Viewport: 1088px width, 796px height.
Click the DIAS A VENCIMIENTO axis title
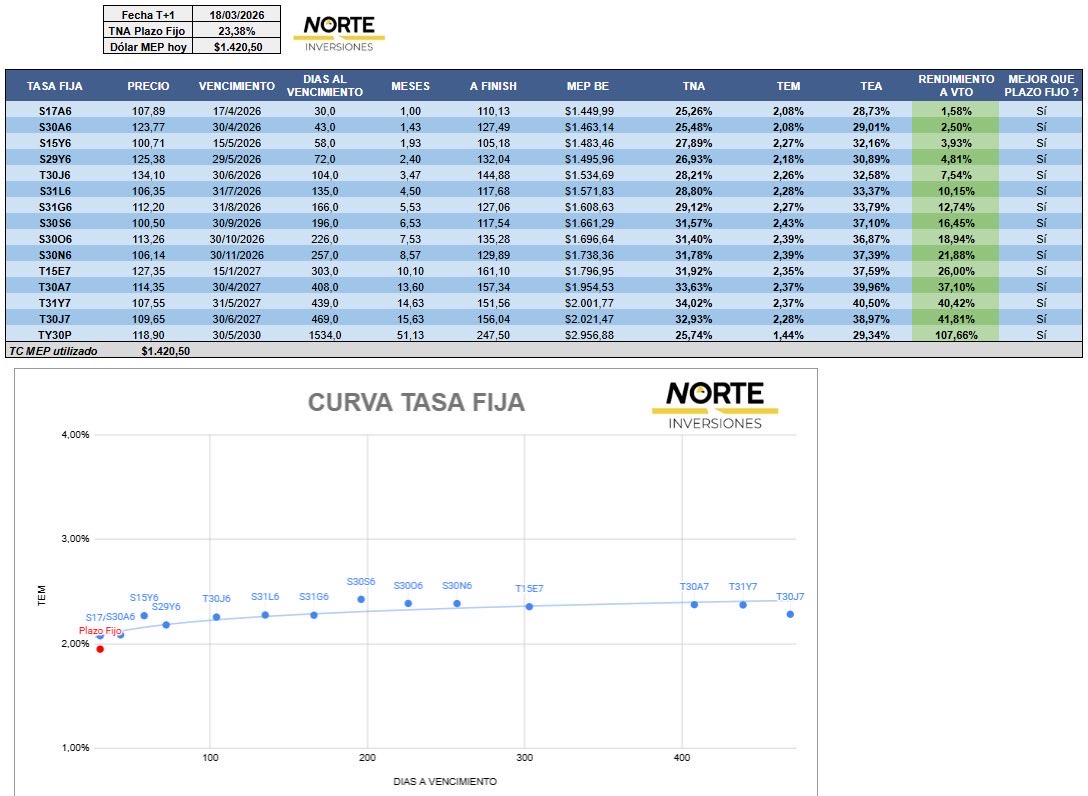tap(445, 781)
